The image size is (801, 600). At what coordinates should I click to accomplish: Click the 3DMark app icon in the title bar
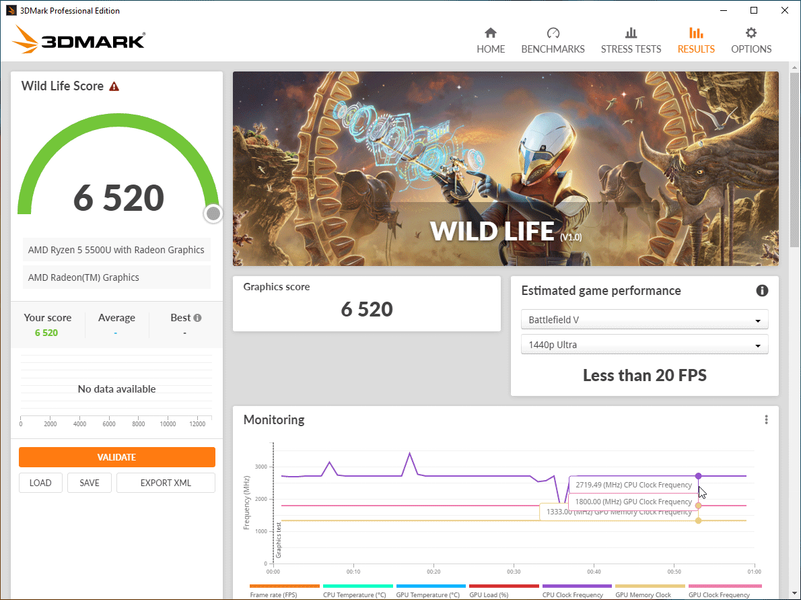coord(11,10)
